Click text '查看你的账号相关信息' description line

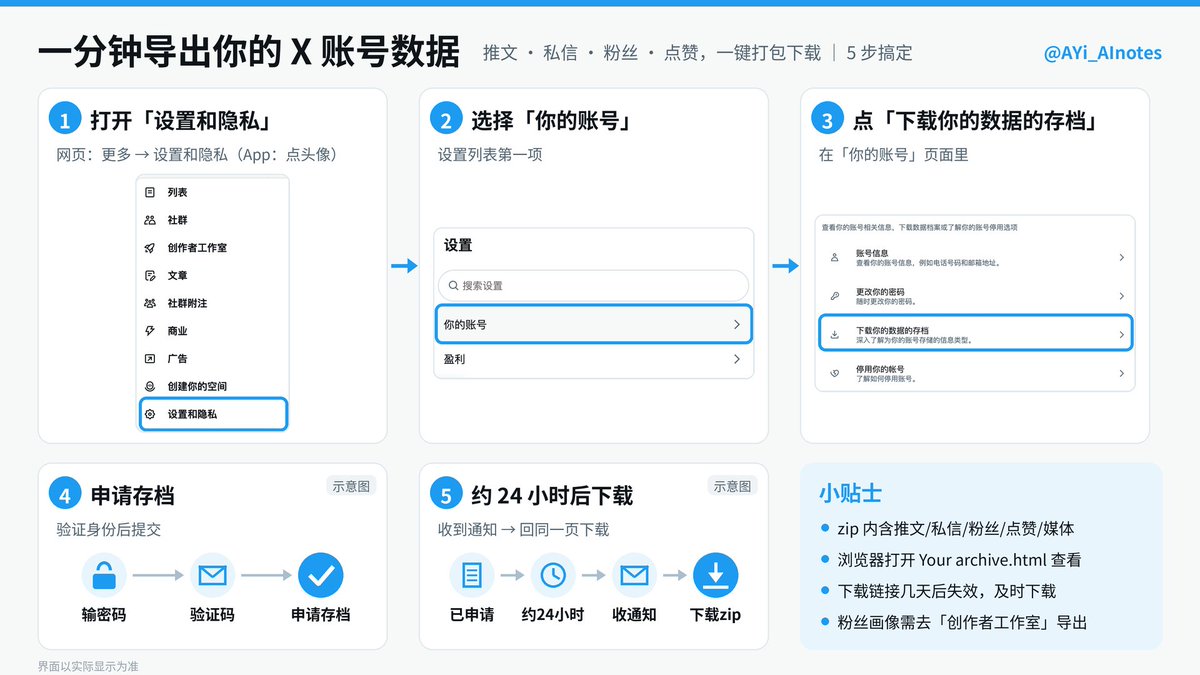tap(920, 228)
